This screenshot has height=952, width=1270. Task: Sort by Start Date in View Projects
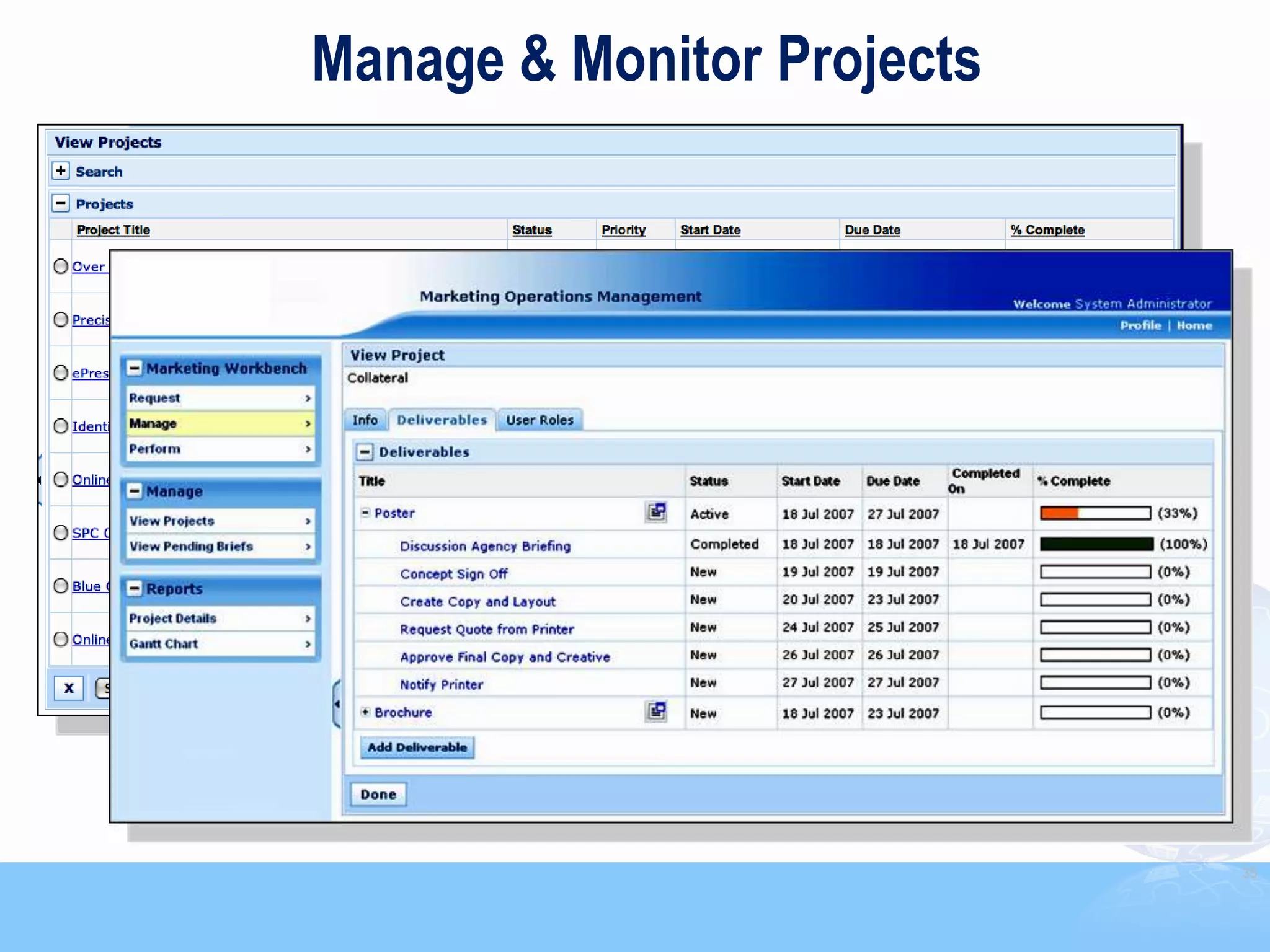point(711,230)
